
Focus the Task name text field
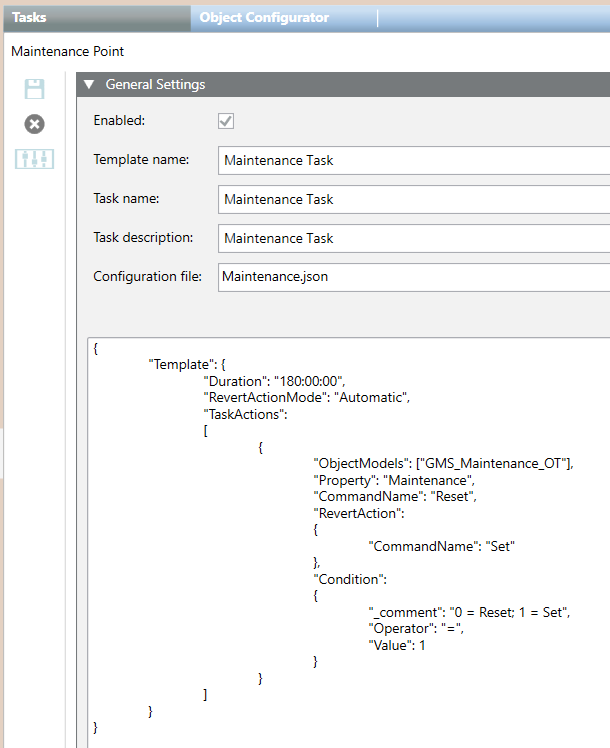[x=413, y=199]
